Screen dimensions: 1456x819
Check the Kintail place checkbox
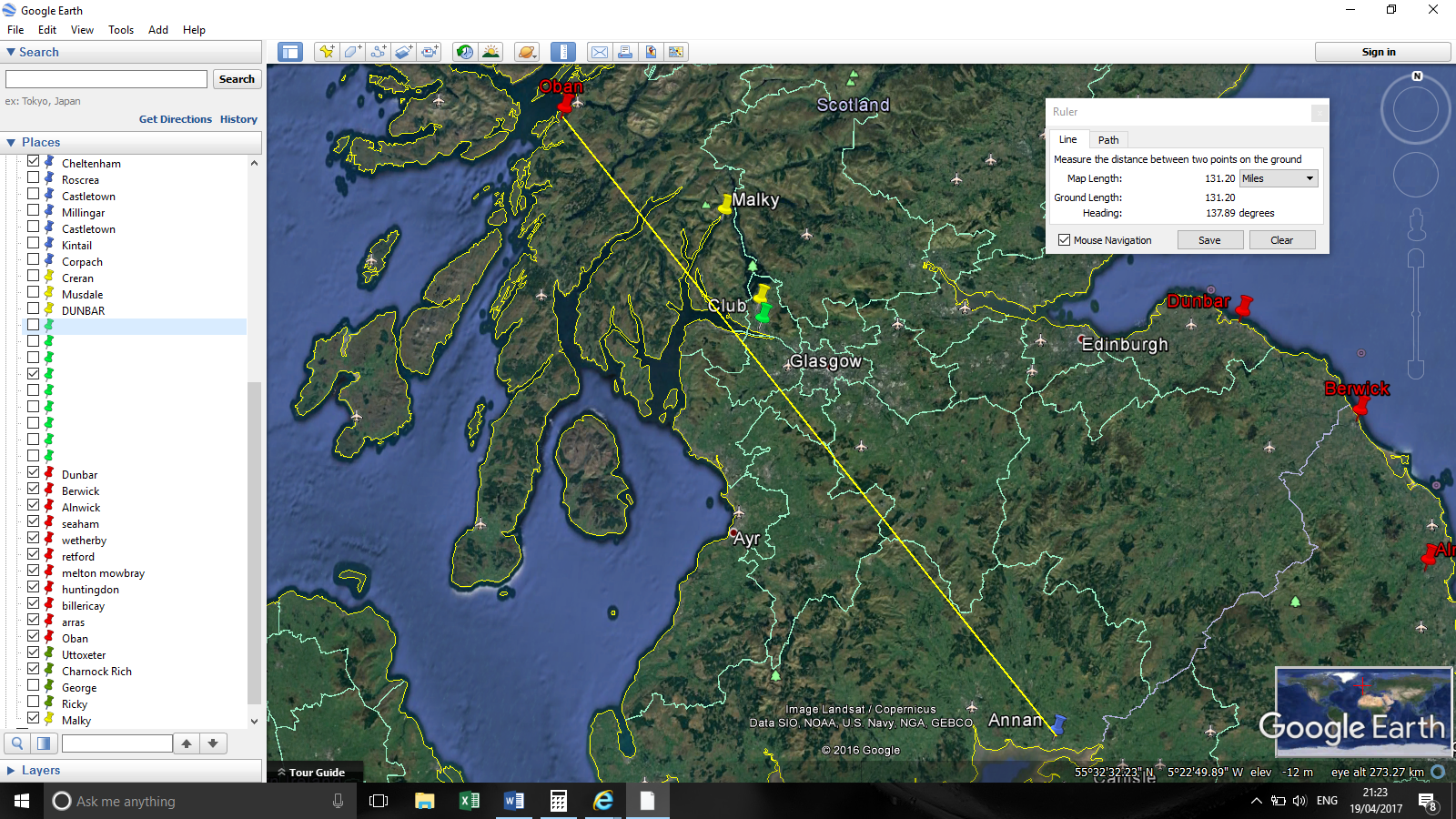click(x=33, y=243)
